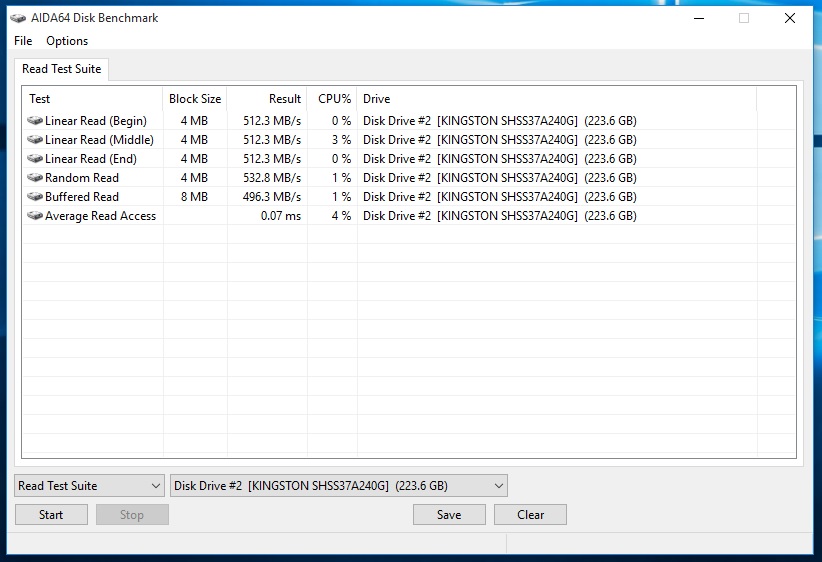The height and width of the screenshot is (562, 822).
Task: Click the disk icon beside Random Read
Action: (x=35, y=178)
